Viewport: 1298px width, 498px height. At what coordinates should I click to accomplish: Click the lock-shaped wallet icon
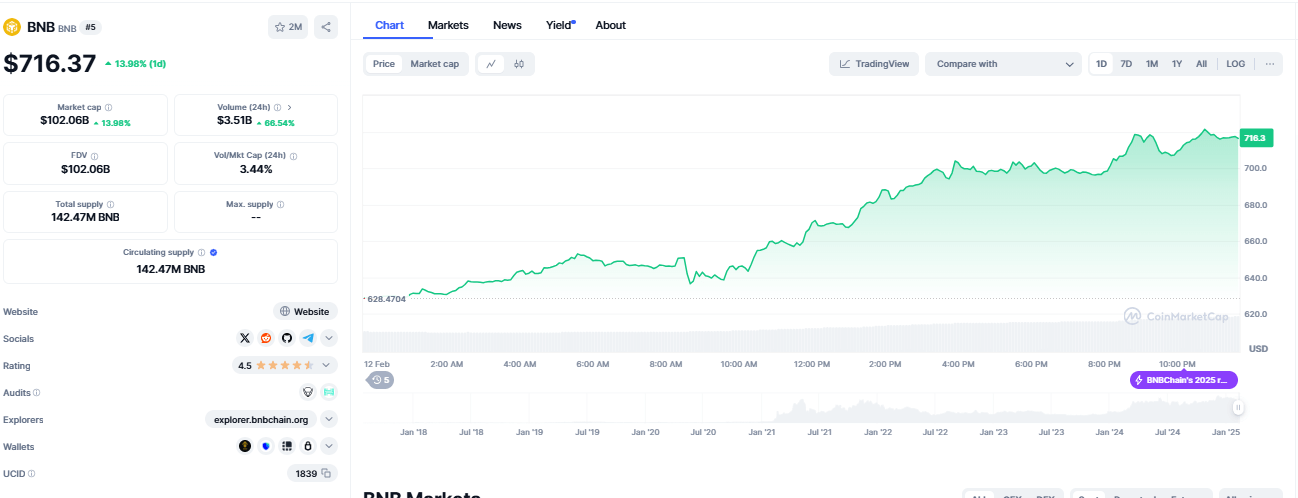(x=308, y=446)
